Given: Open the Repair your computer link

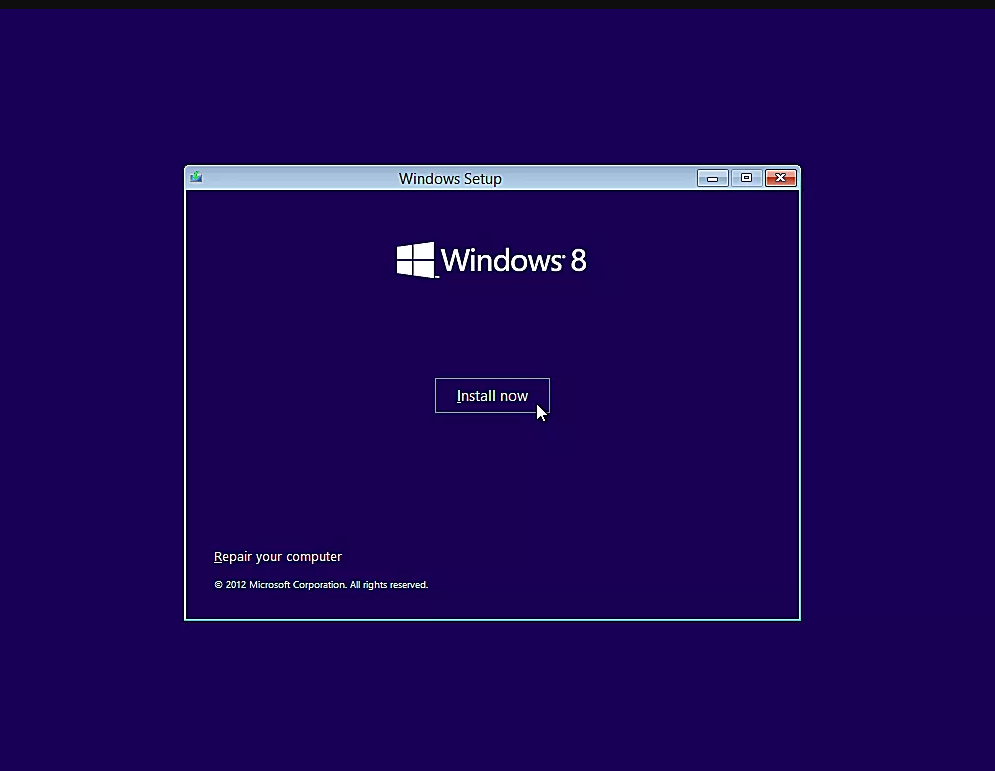Looking at the screenshot, I should 277,557.
